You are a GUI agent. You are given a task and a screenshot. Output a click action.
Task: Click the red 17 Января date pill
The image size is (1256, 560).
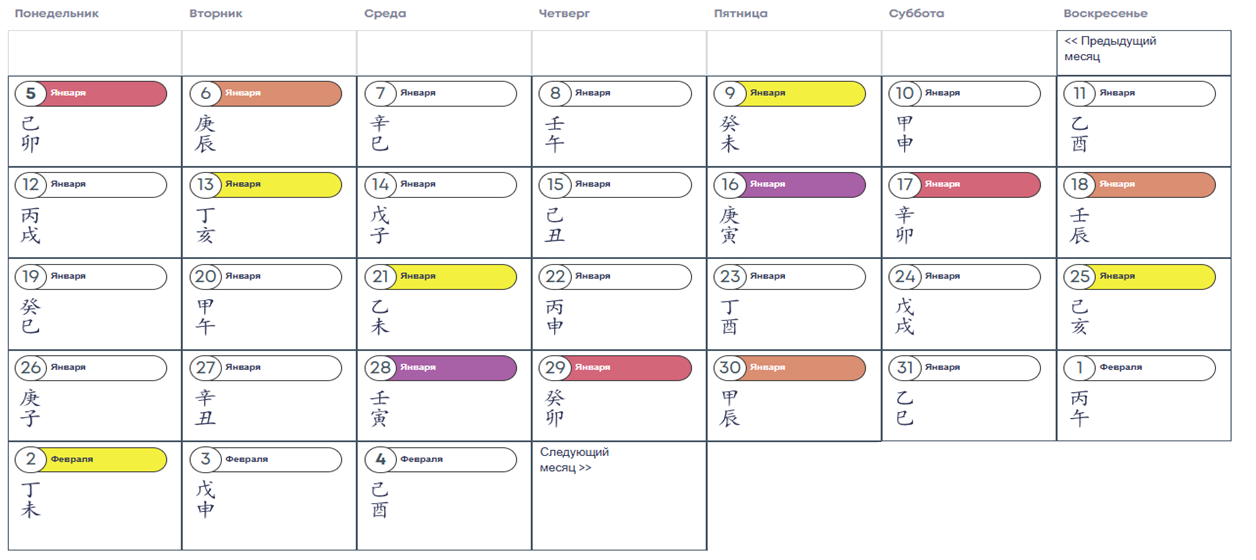coord(965,185)
